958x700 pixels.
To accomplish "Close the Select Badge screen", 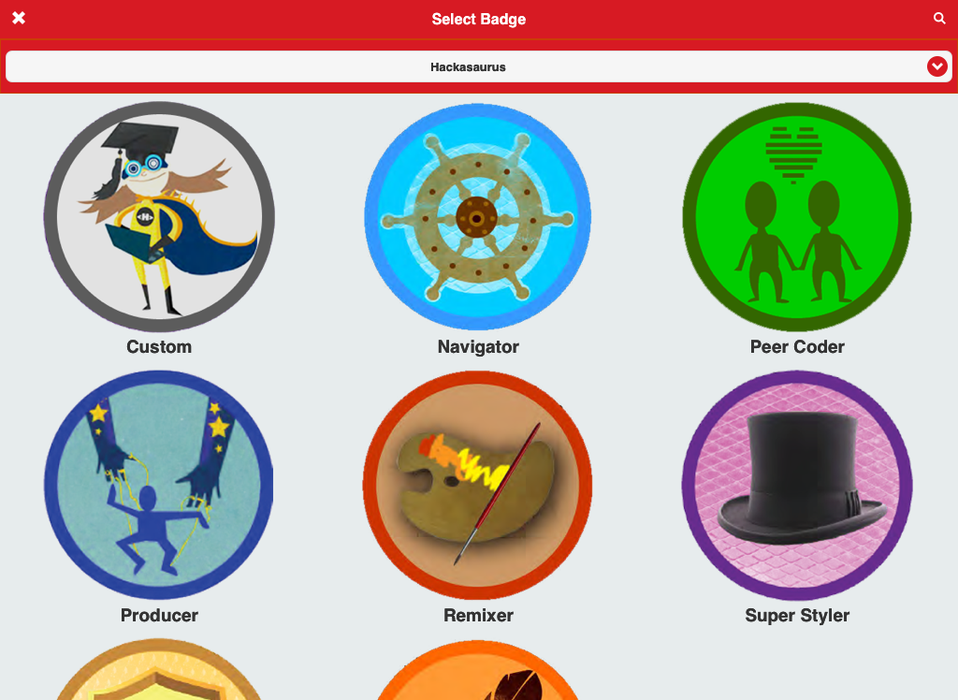I will (x=19, y=18).
